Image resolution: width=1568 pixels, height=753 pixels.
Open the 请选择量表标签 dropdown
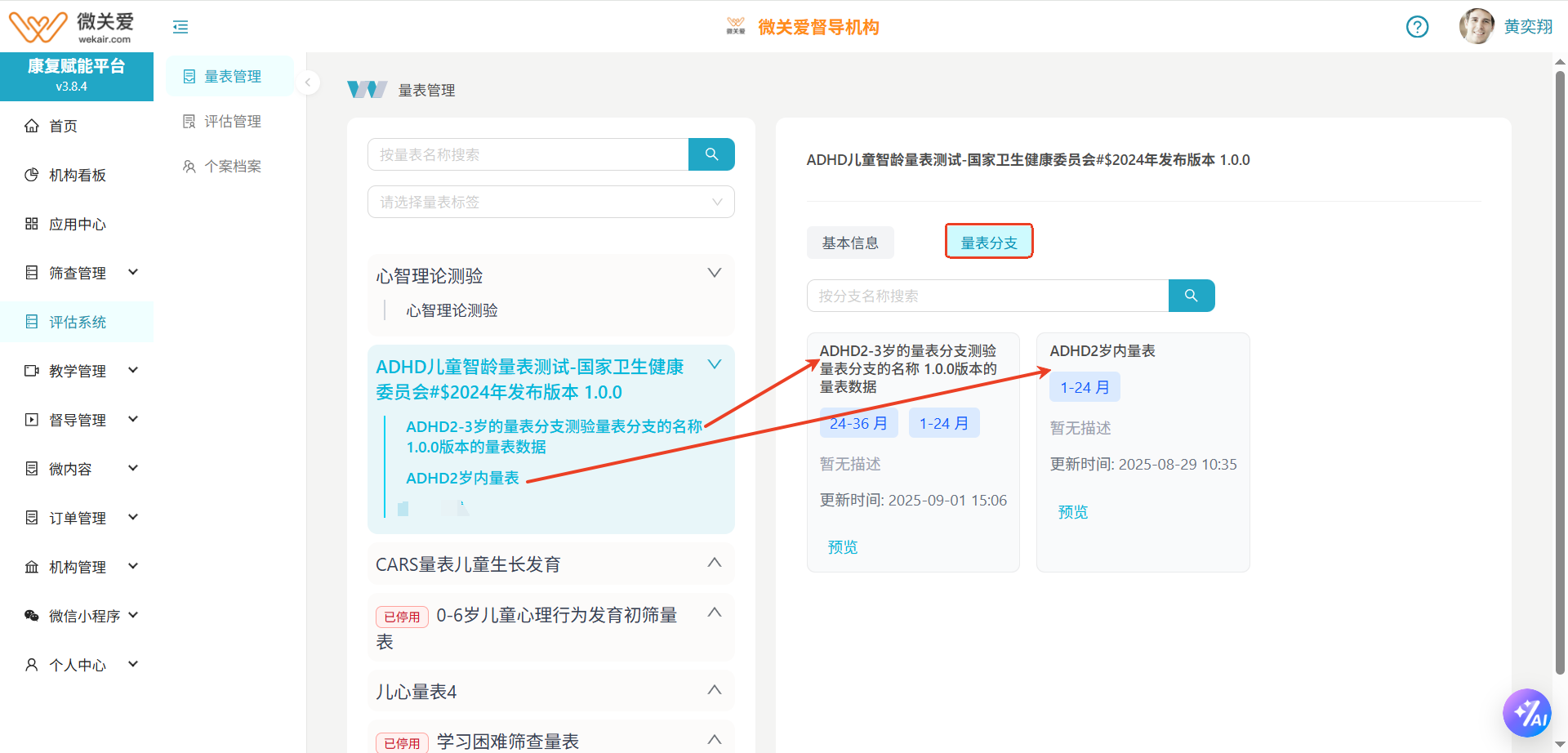pos(550,202)
